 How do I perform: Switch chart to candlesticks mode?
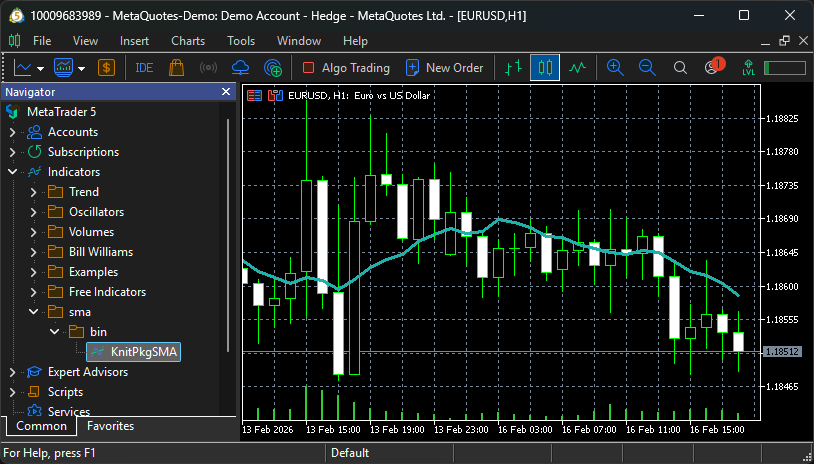pos(545,68)
